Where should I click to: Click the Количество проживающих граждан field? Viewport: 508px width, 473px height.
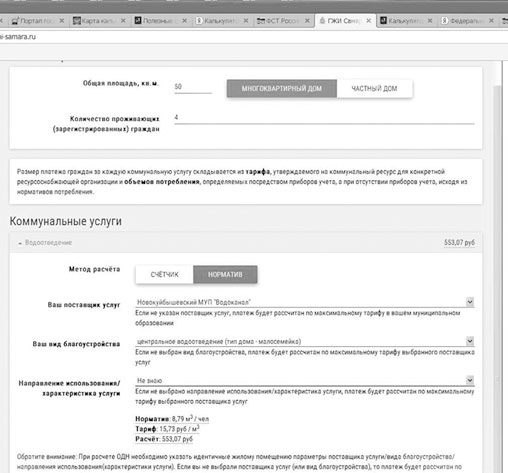(x=324, y=118)
